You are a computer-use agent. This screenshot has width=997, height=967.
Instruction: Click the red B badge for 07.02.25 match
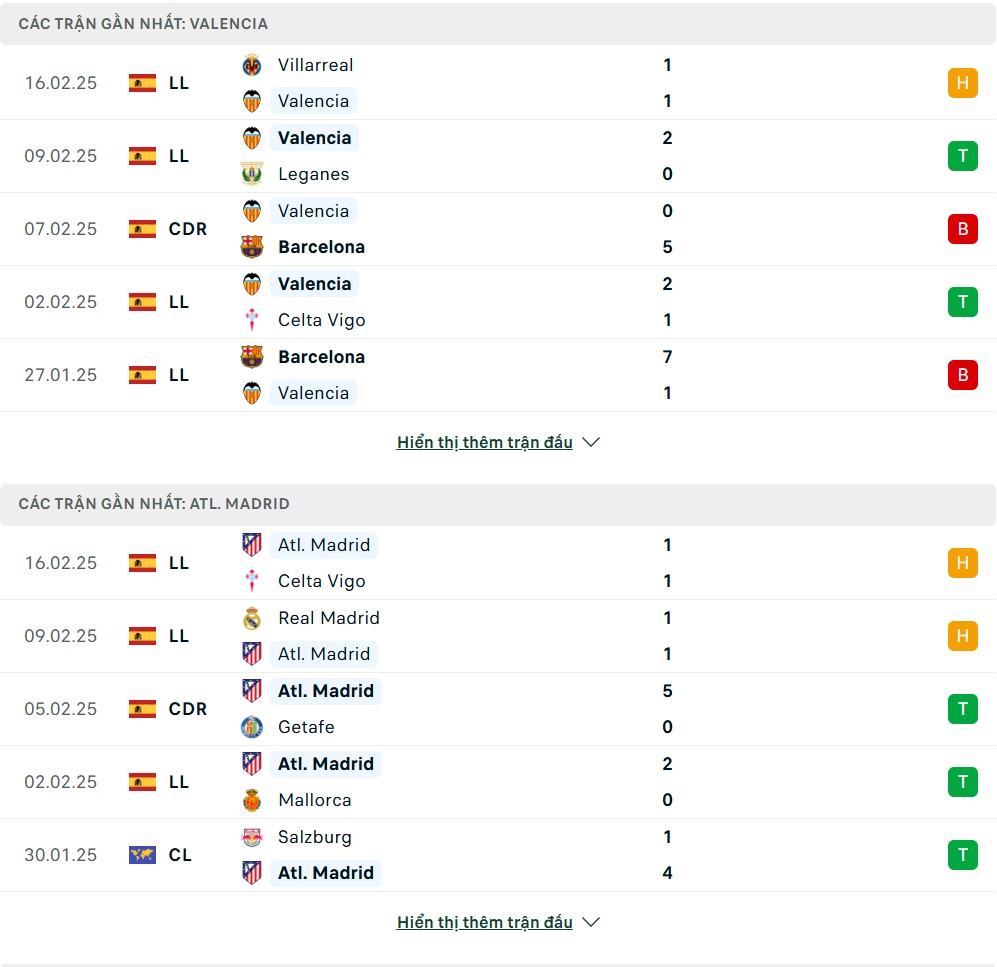point(963,229)
